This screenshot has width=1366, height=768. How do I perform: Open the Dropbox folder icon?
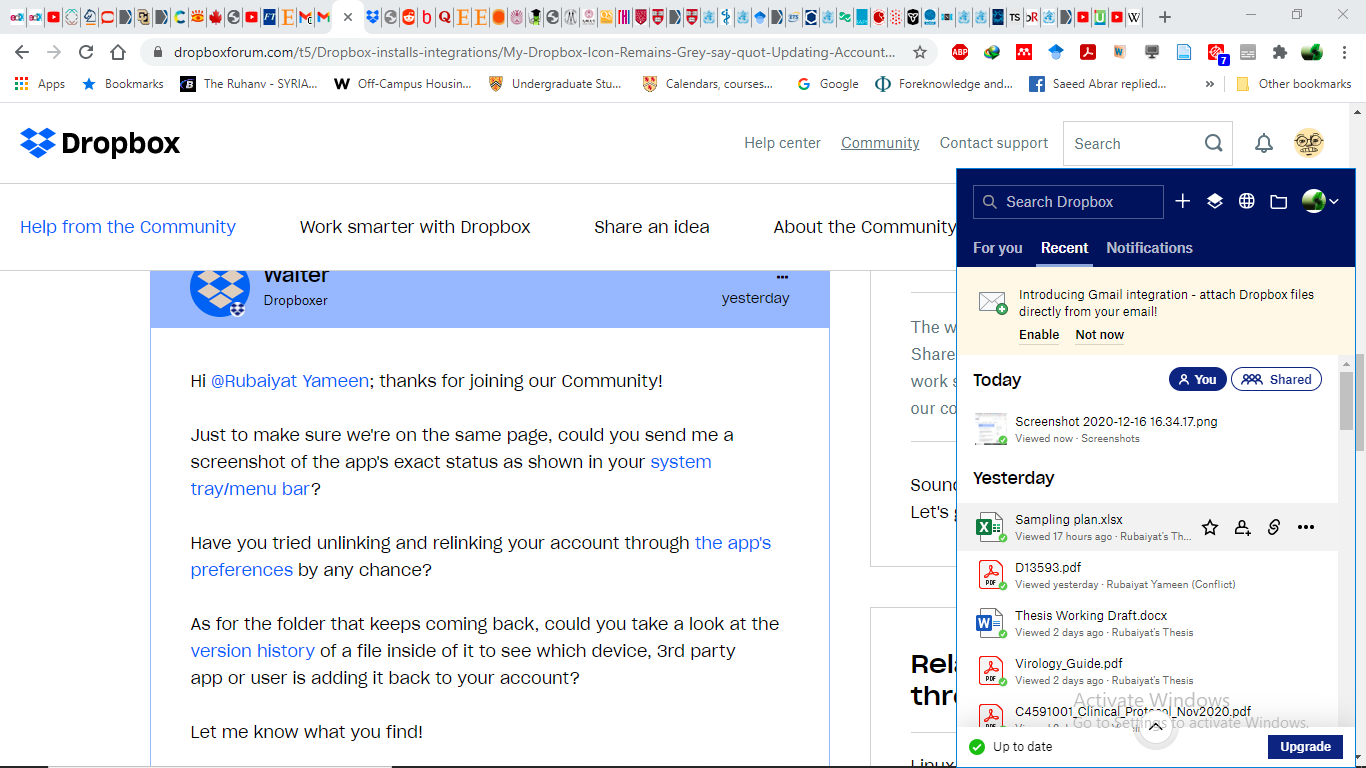1278,201
